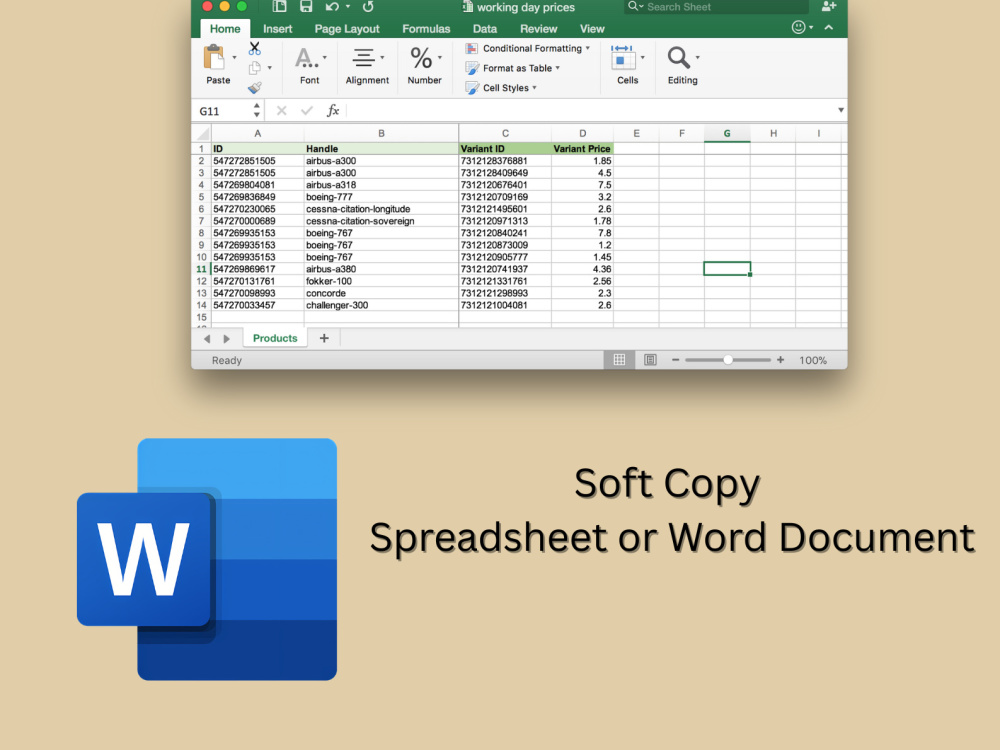Screen dimensions: 1000x750
Task: Open the Font group icon
Action: [306, 59]
